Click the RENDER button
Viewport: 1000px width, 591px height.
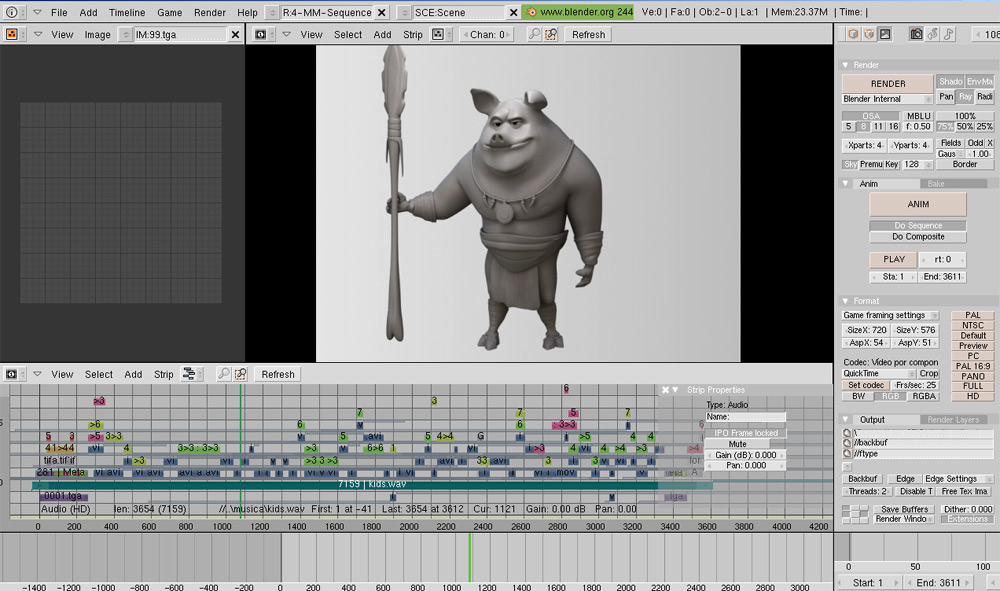click(888, 84)
